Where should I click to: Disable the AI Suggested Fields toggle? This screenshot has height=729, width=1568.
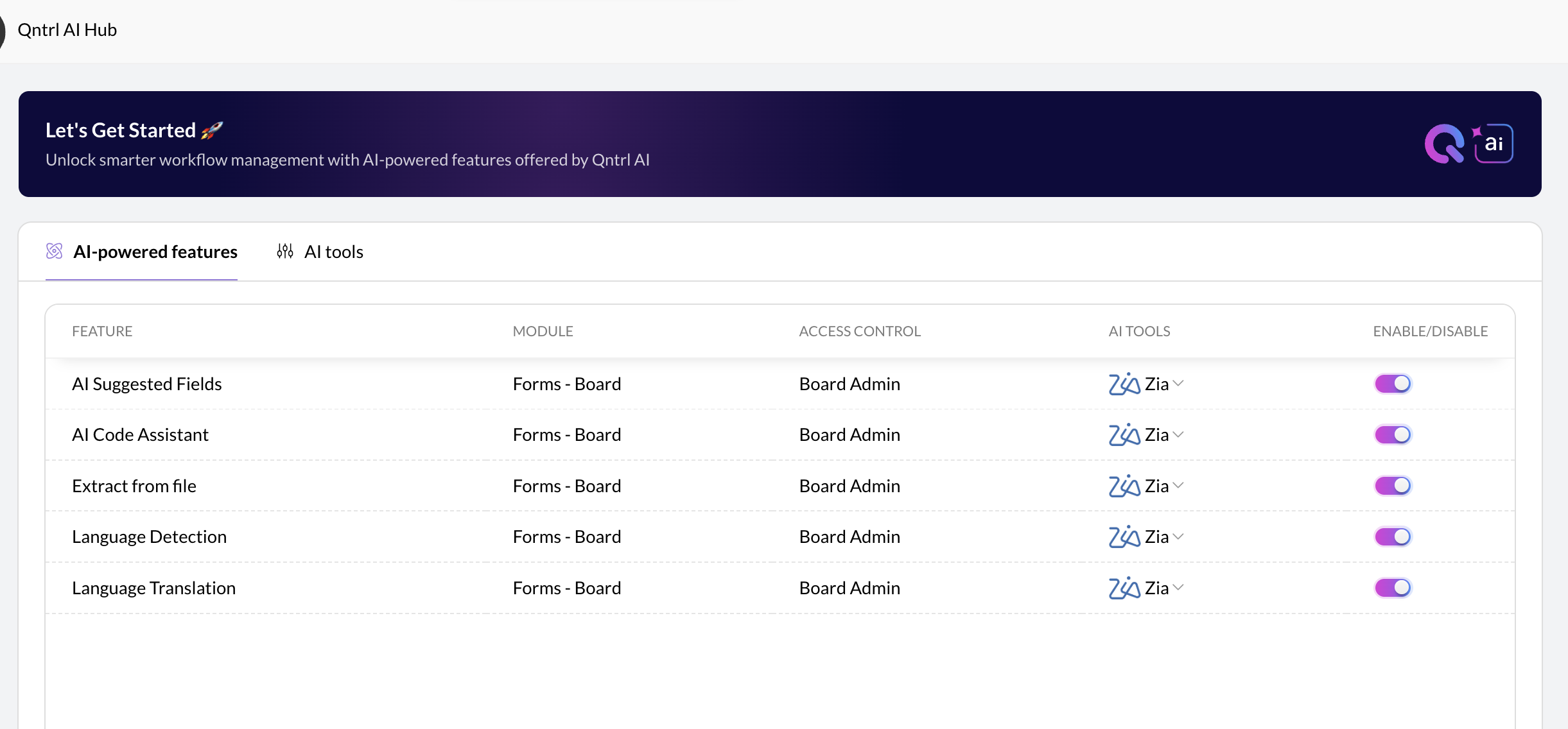[1392, 384]
